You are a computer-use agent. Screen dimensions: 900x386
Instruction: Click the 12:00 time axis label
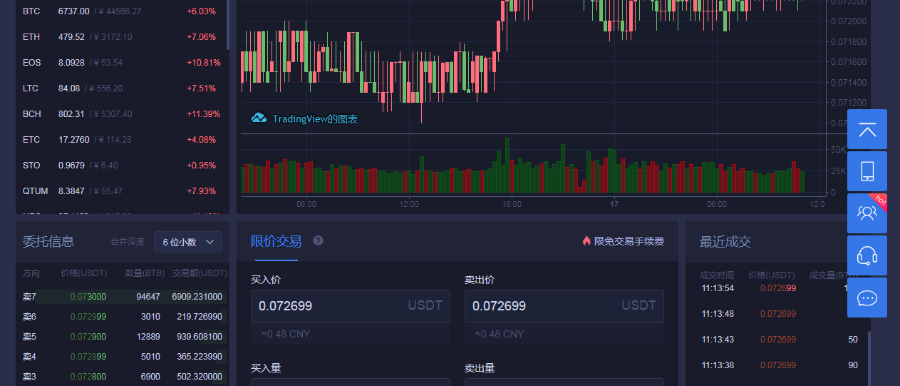click(409, 204)
